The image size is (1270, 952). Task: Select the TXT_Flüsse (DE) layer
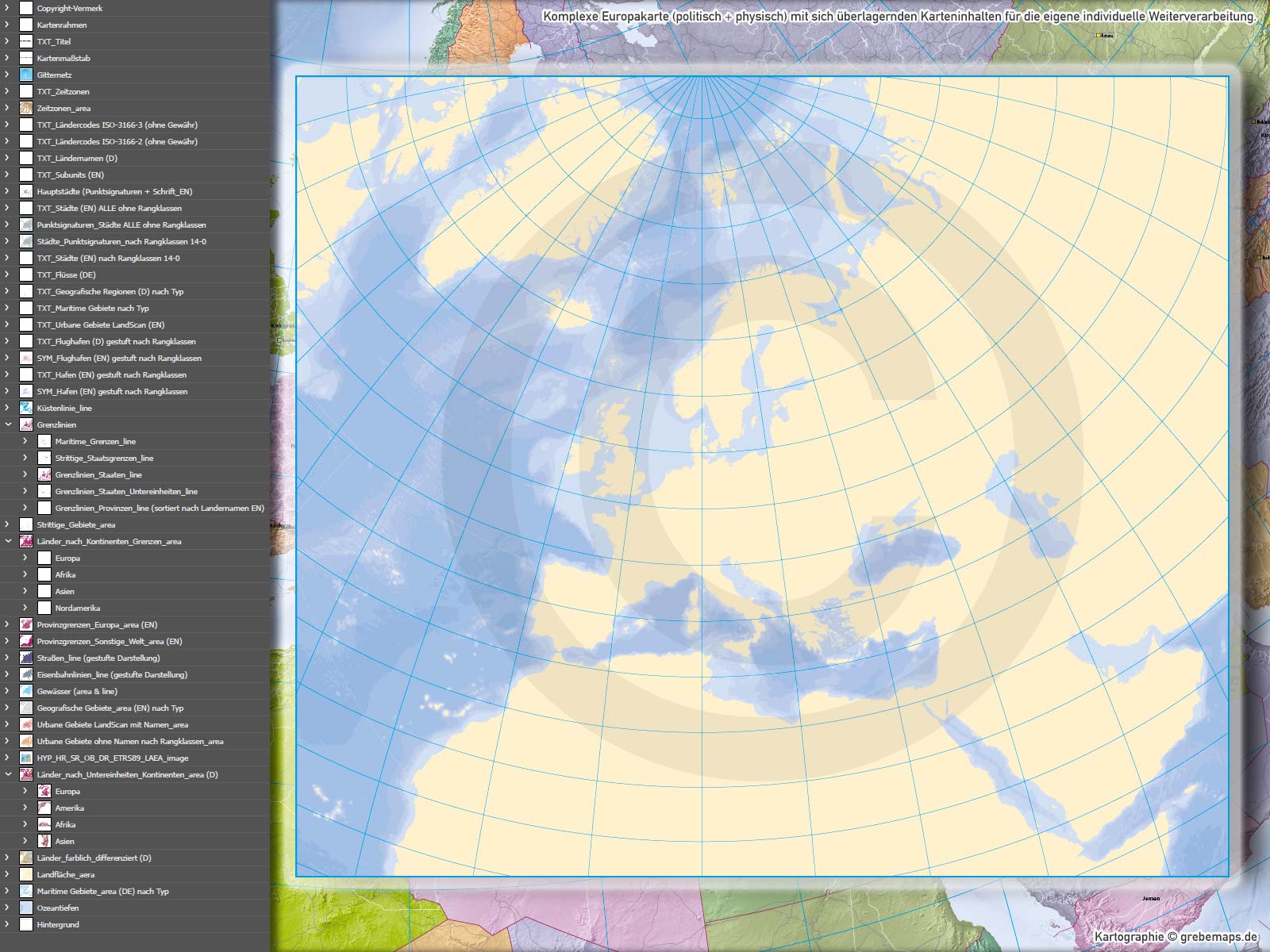click(66, 274)
